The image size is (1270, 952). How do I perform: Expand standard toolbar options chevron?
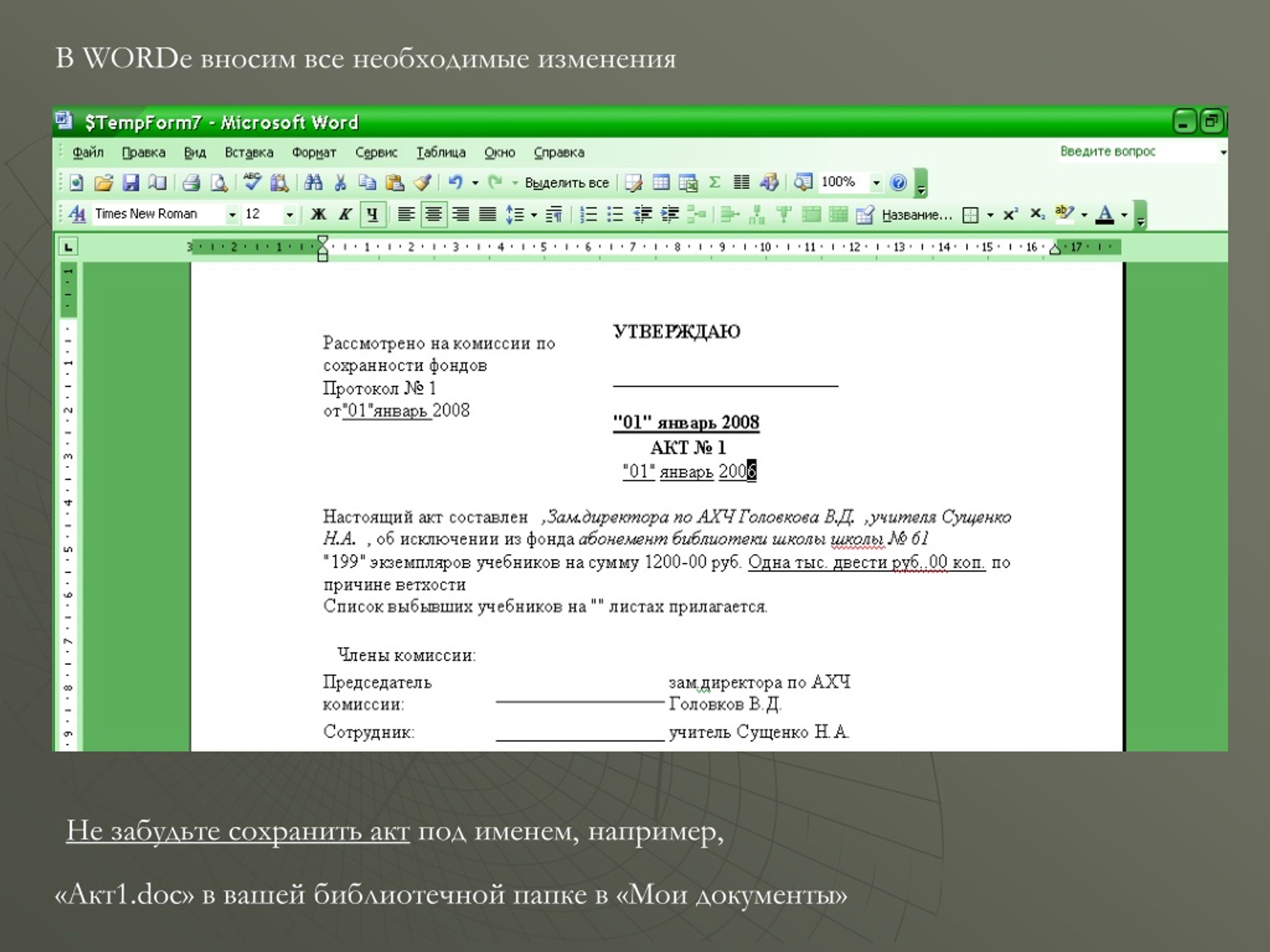tap(921, 183)
